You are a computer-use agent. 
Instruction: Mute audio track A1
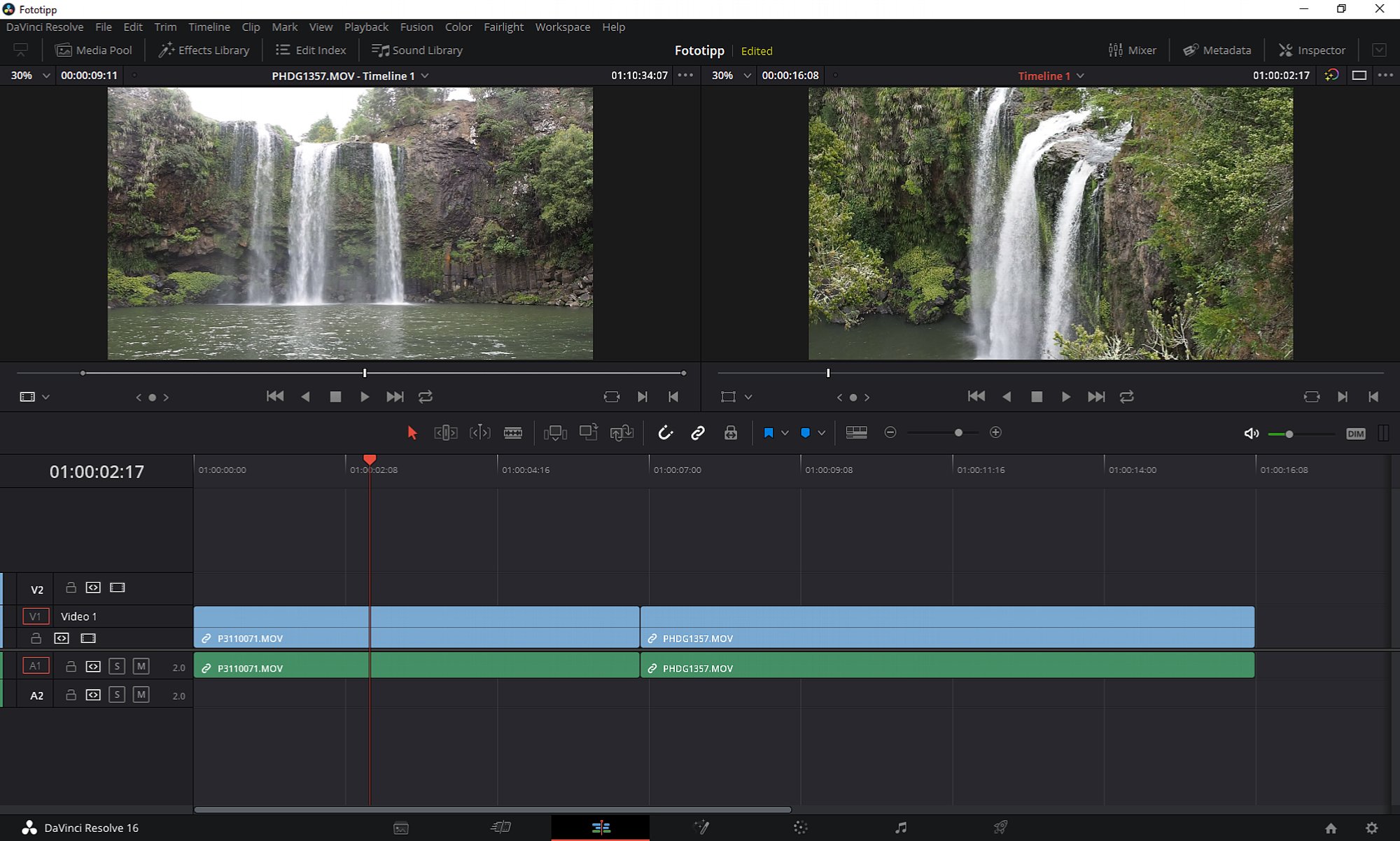141,666
